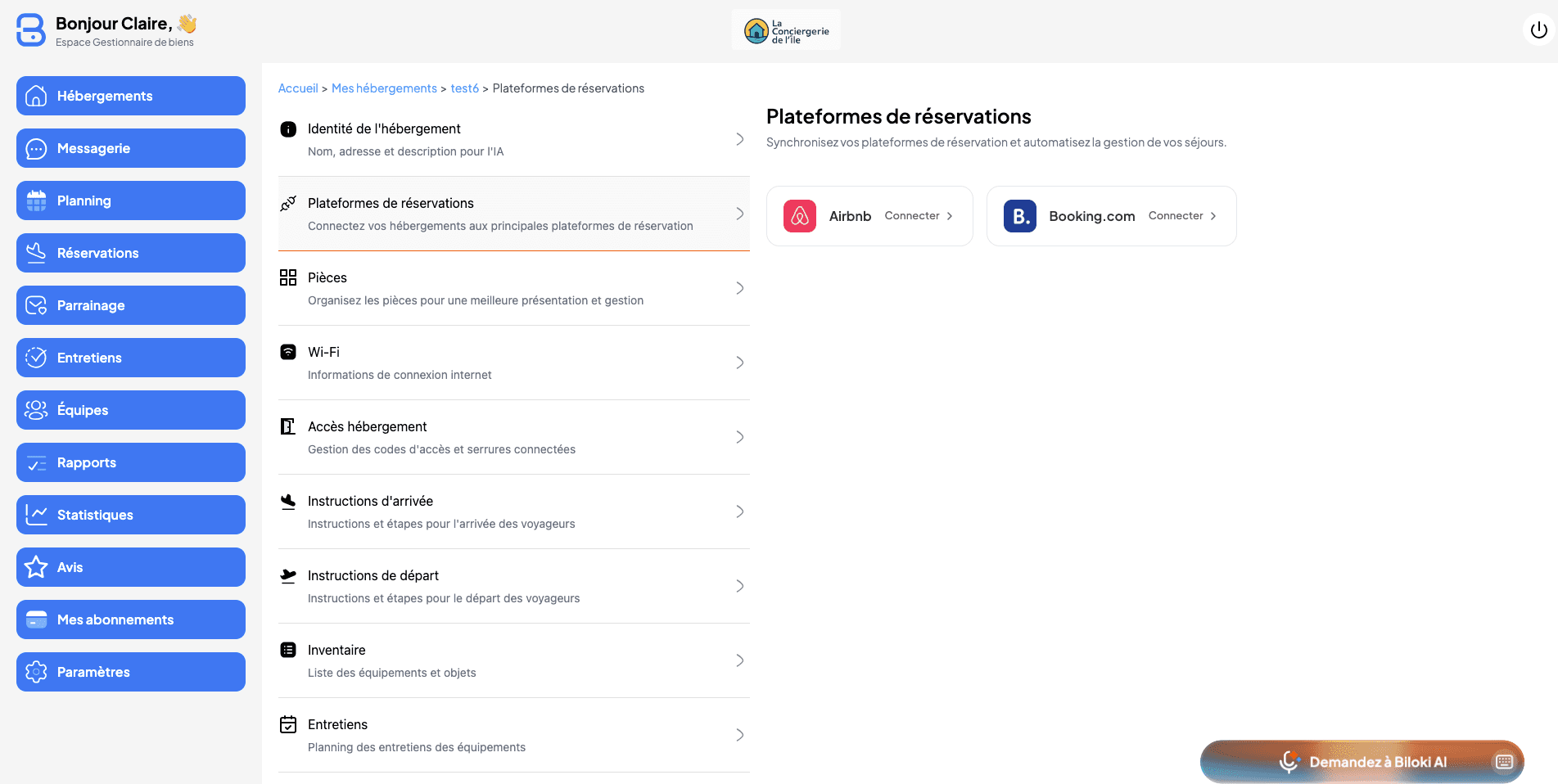Select the Hébergements house icon
The height and width of the screenshot is (784, 1558).
(x=34, y=96)
